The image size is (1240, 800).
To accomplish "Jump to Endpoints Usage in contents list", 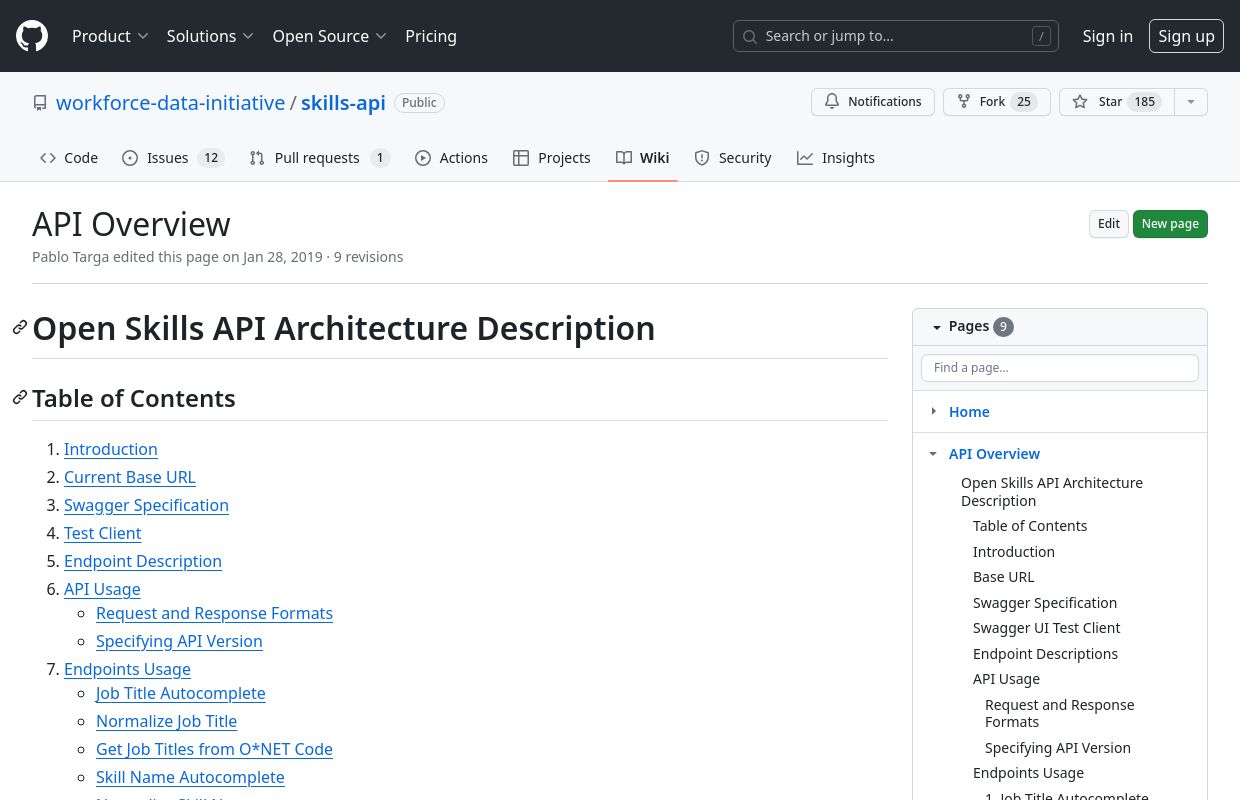I will coord(127,669).
